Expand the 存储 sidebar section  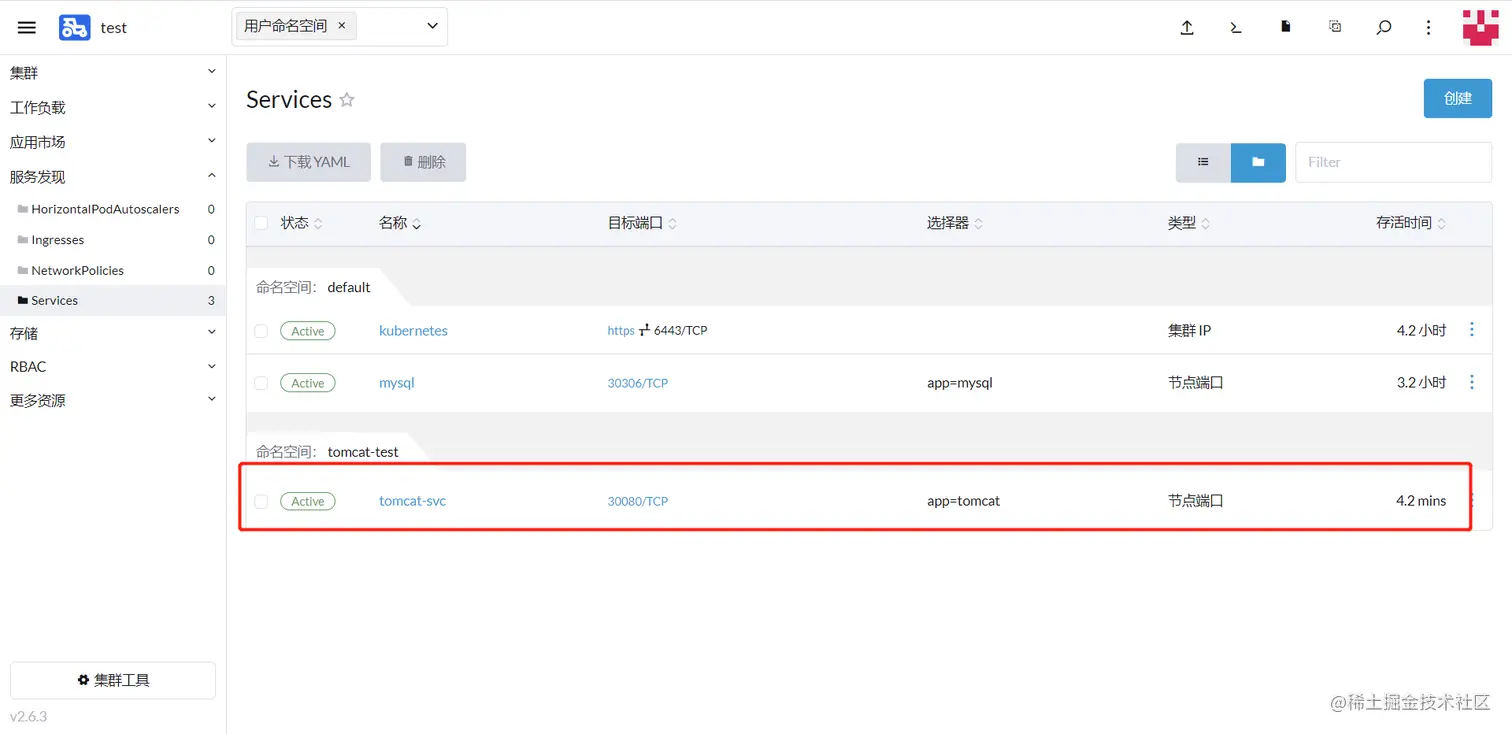[x=113, y=333]
